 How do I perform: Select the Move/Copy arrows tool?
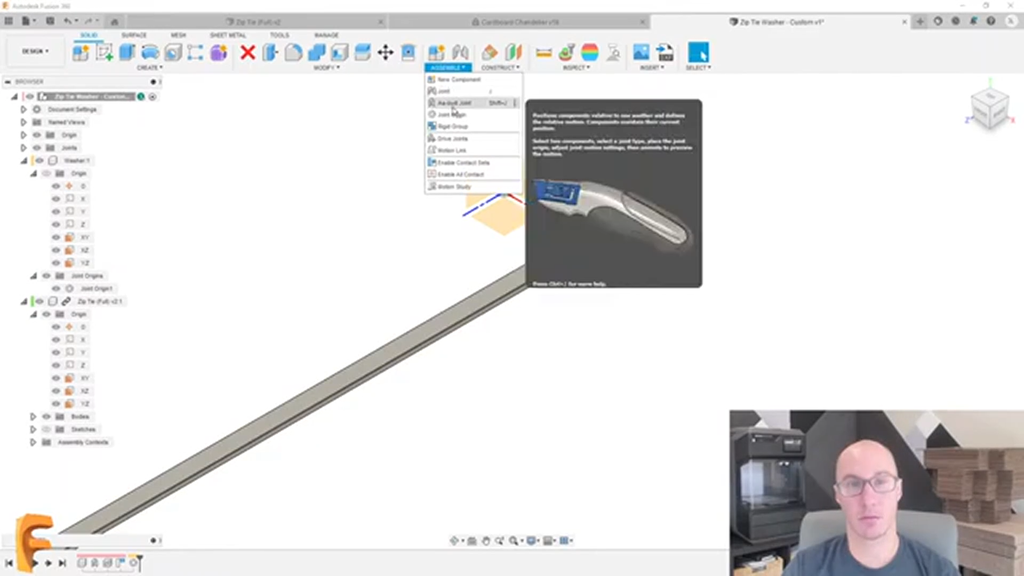[385, 52]
